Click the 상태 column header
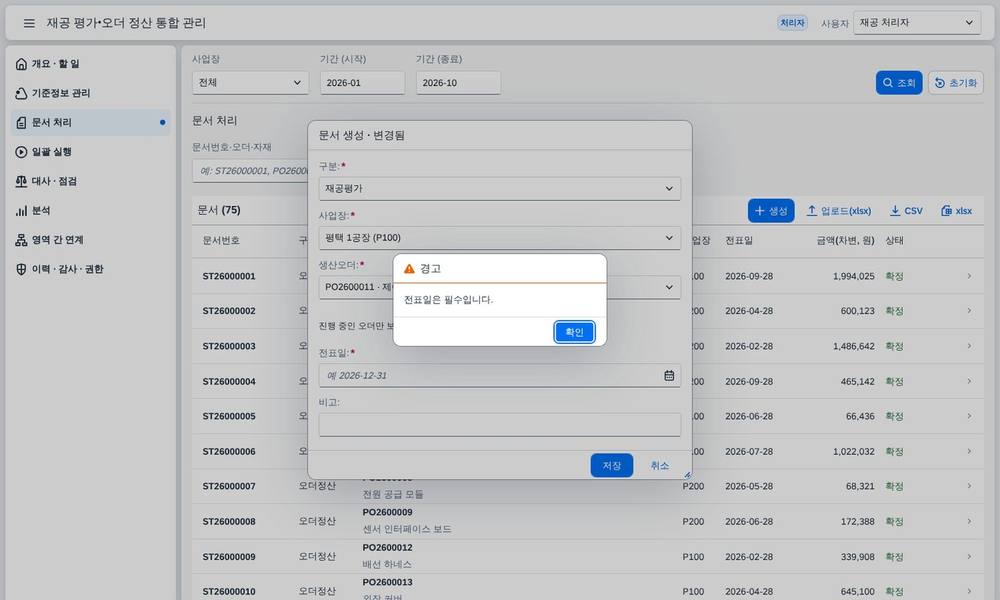 894,240
